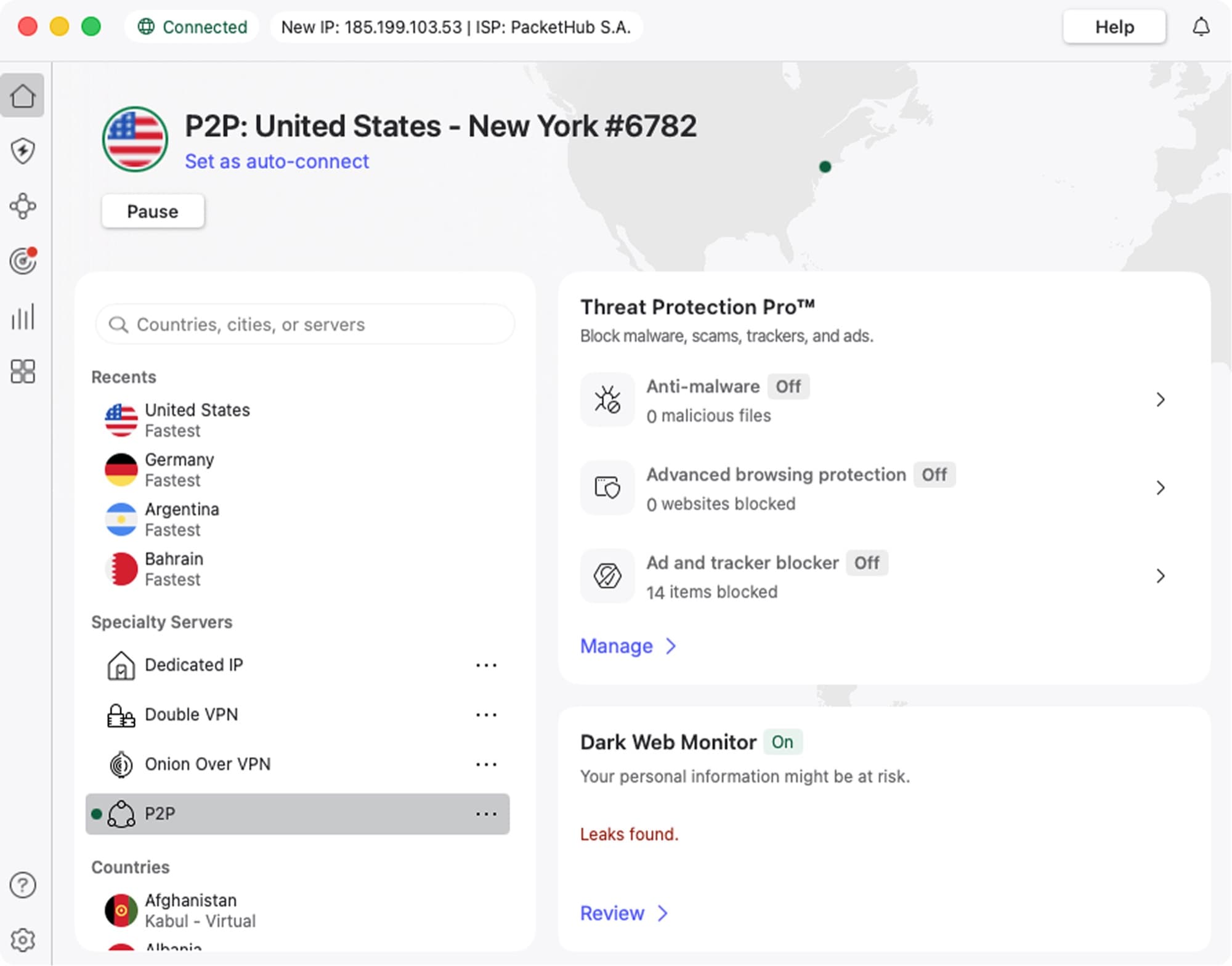Viewport: 1232px width, 966px height.
Task: Expand Anti-malware details chevron
Action: 1161,399
